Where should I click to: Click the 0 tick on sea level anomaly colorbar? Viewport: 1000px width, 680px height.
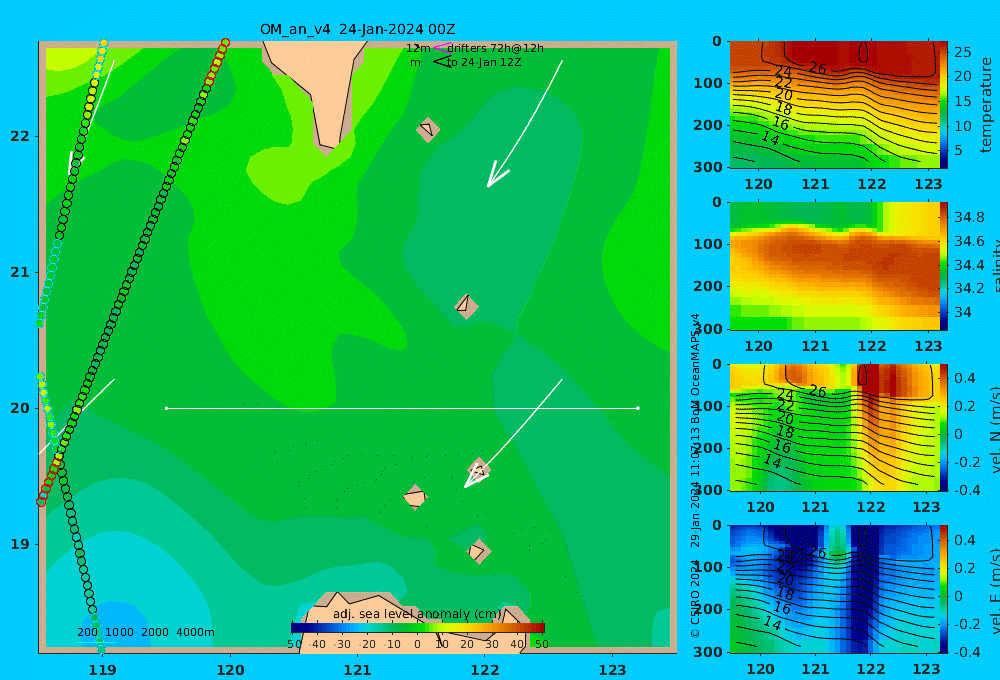coord(417,644)
